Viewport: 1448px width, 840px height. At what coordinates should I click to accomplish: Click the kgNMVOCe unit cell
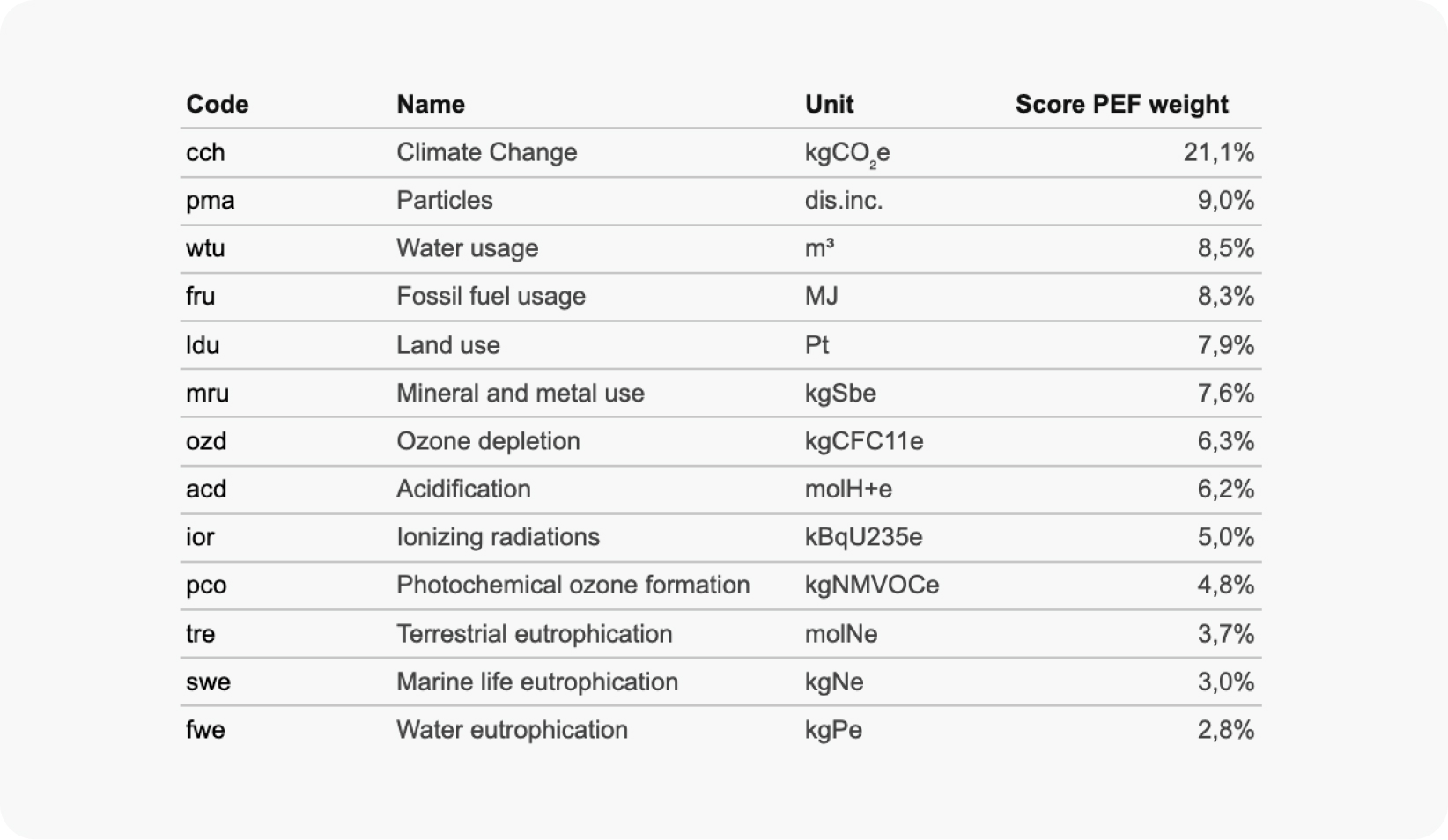coord(871,585)
